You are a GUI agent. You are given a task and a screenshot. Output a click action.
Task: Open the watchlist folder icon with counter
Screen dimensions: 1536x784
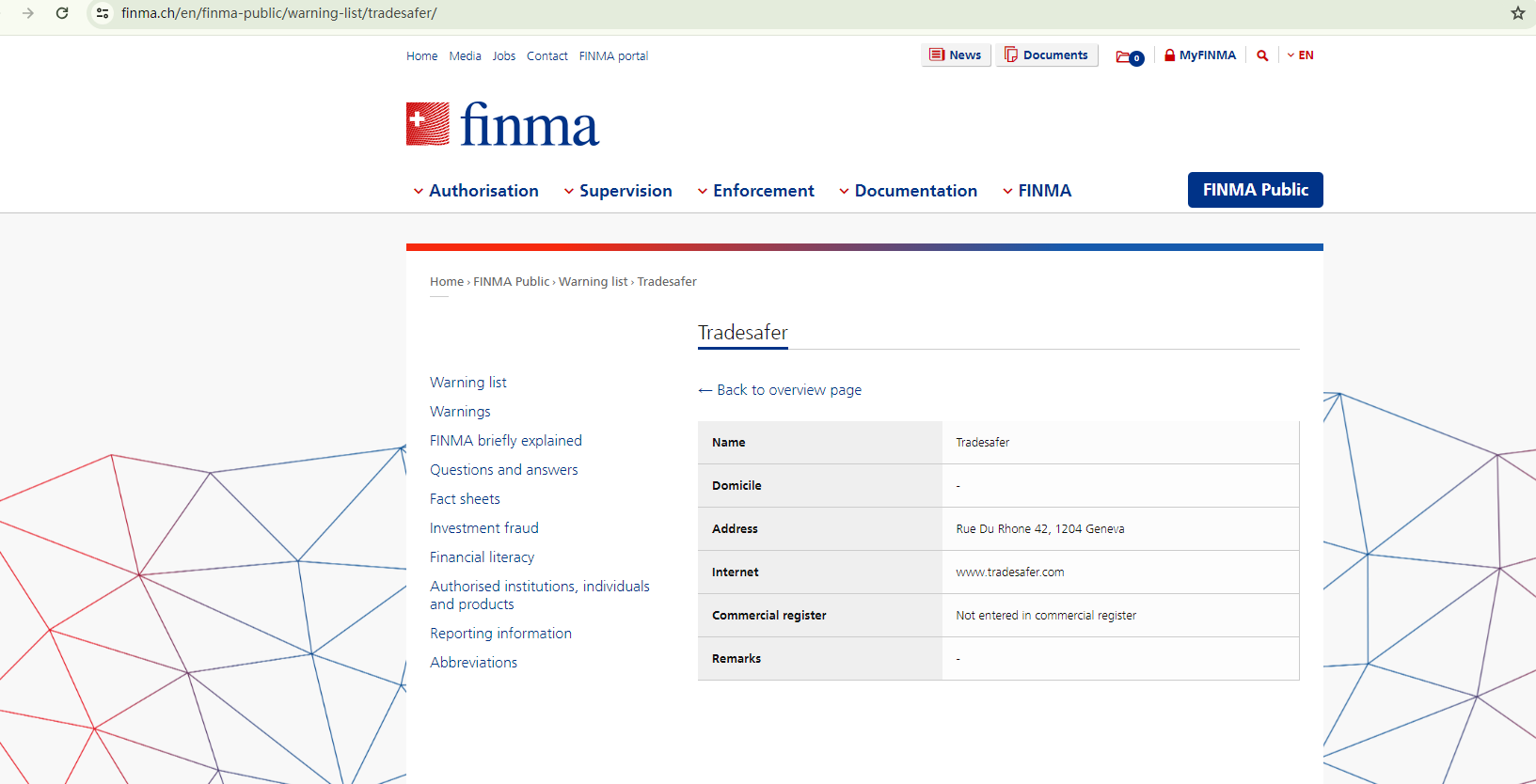(x=1129, y=56)
